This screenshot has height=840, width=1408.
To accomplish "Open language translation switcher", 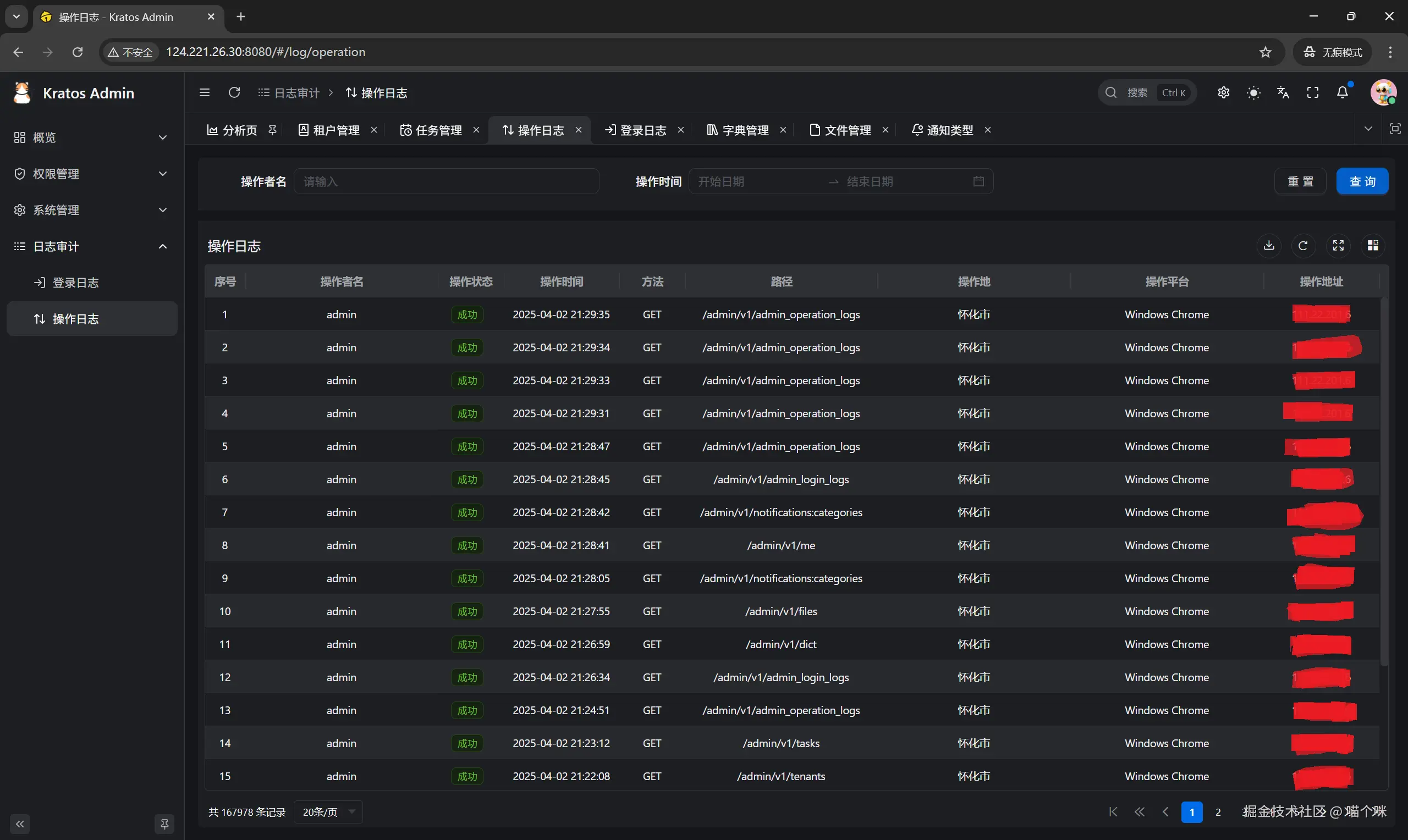I will pyautogui.click(x=1283, y=92).
